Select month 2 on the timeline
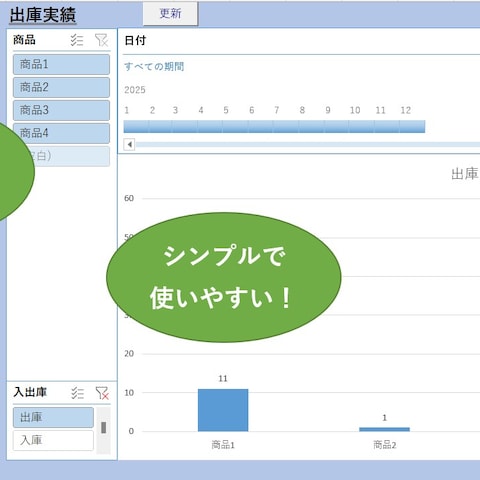 (160, 127)
